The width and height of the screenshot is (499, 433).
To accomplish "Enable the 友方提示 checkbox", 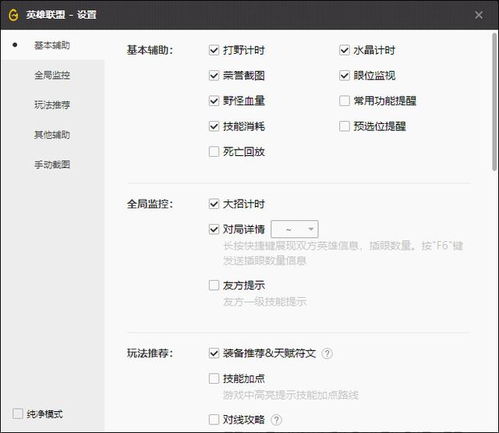I will [x=214, y=285].
